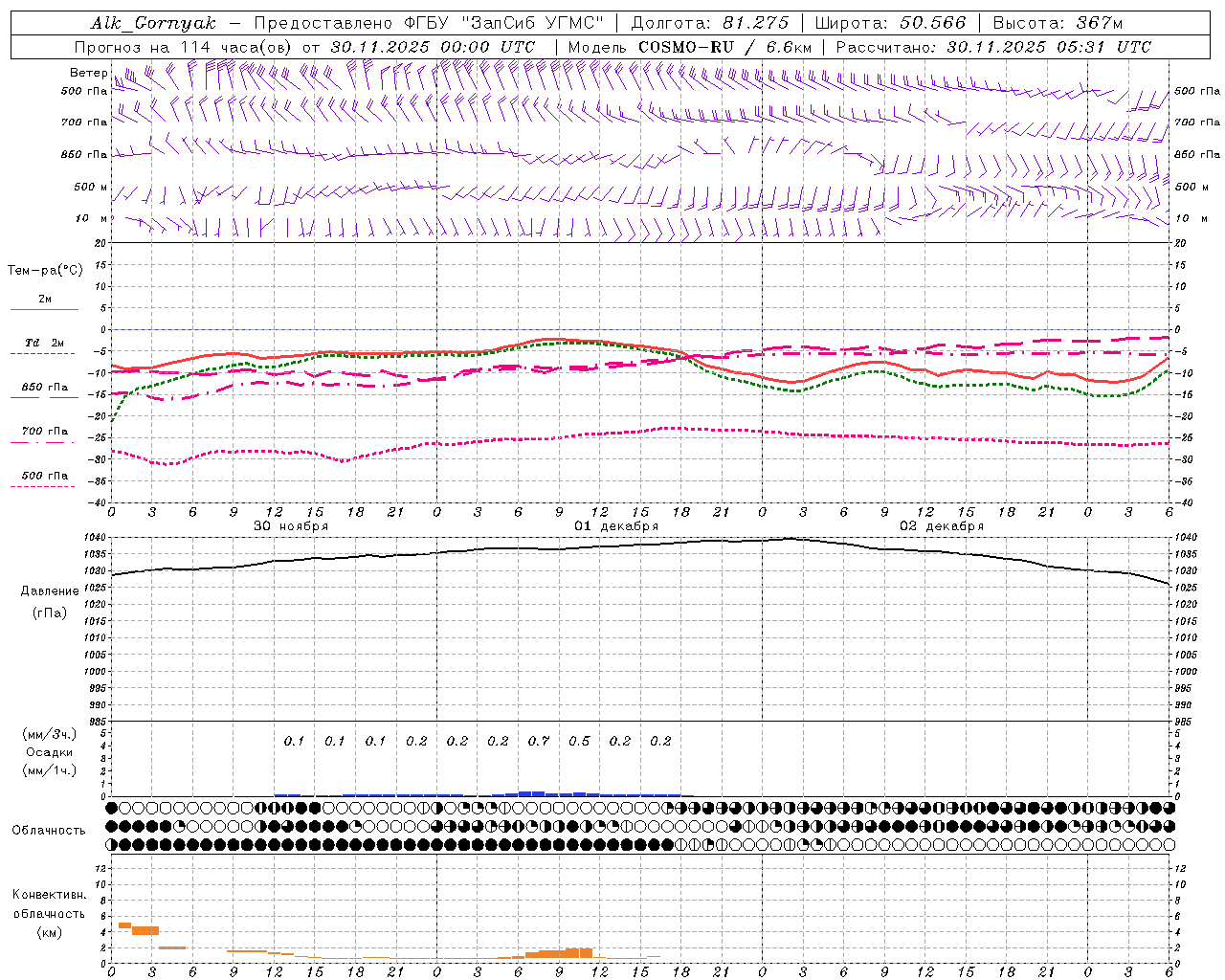The width and height of the screenshot is (1225, 980).
Task: Select the Облачность cloud cover label
Action: (x=49, y=830)
